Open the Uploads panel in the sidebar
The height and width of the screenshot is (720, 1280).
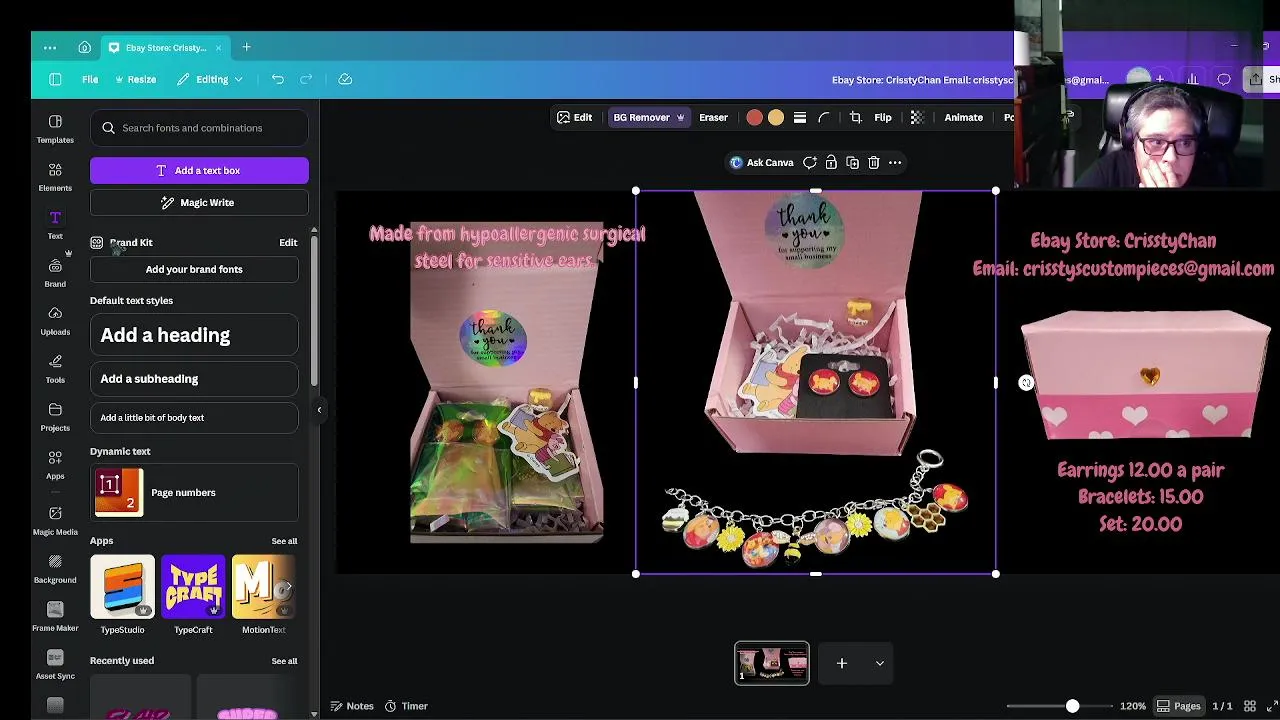(55, 321)
